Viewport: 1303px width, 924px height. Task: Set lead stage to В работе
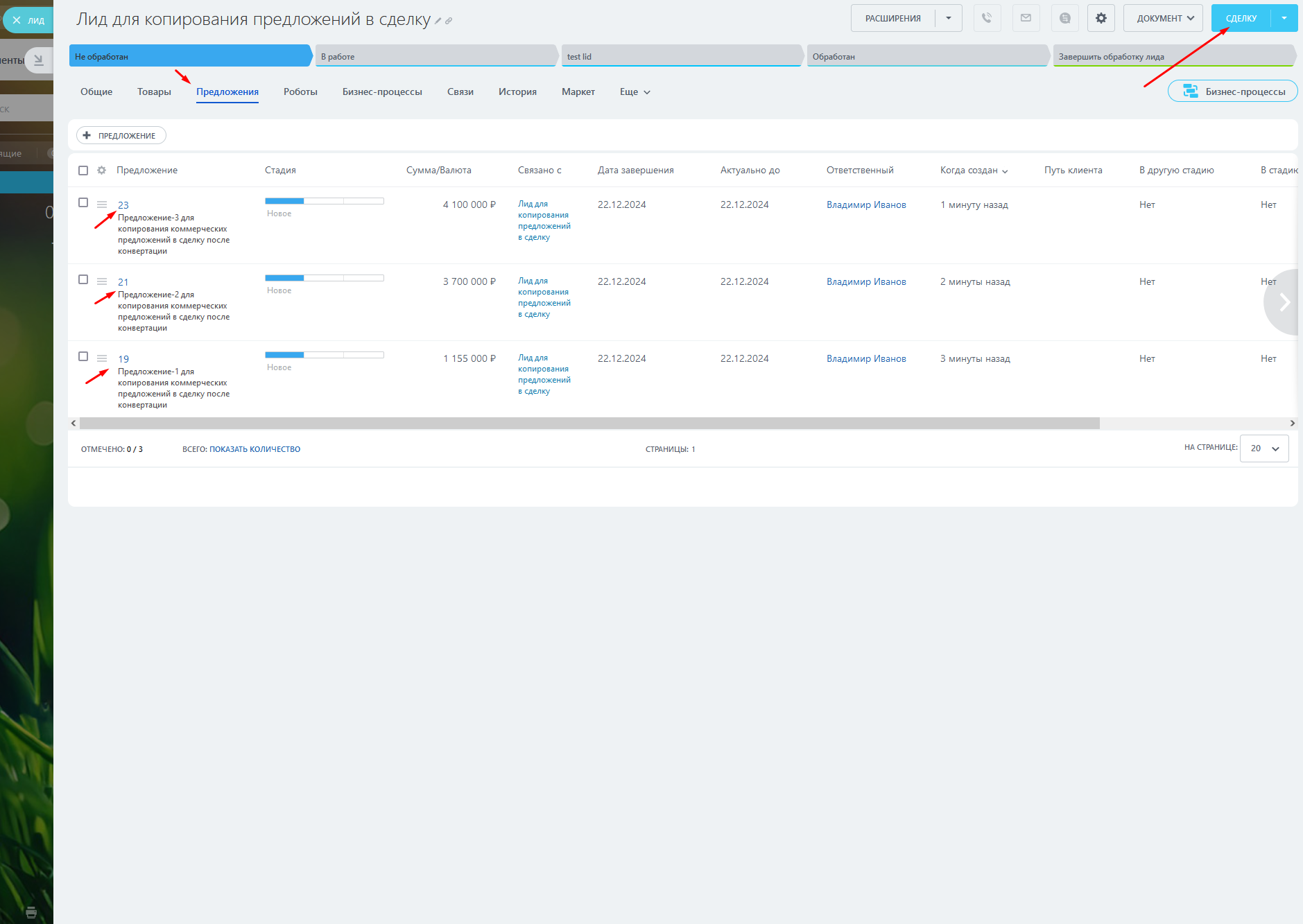[435, 57]
